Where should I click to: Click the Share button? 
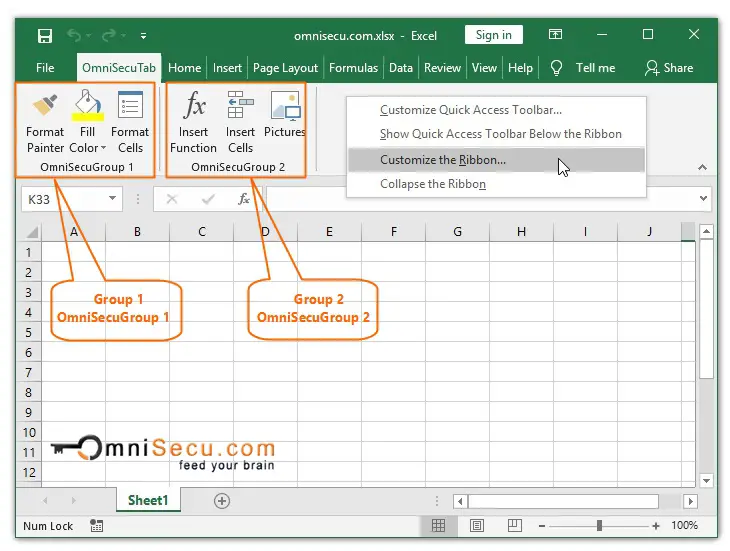pos(669,68)
